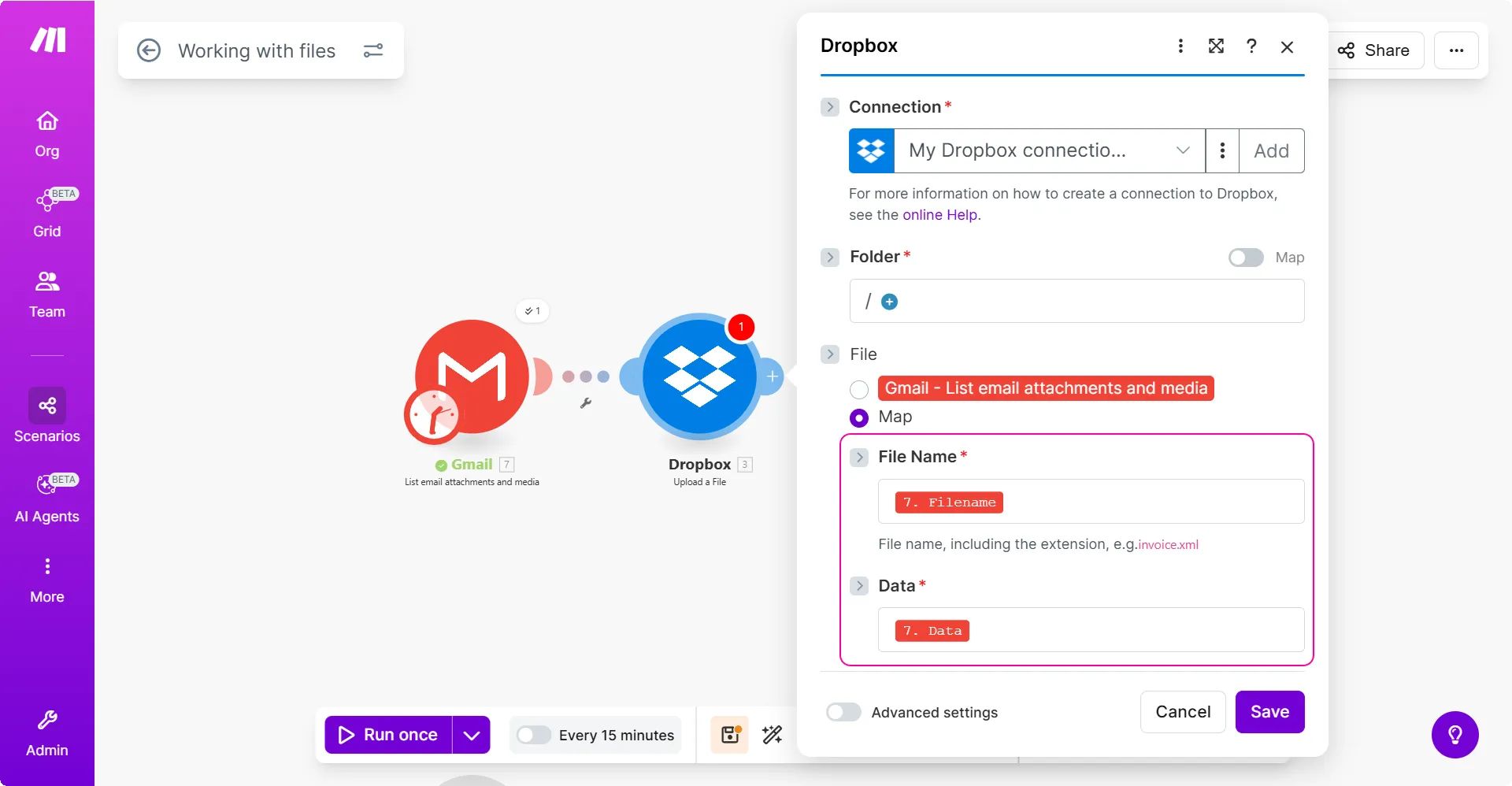Select the Dropbox module on canvas

click(699, 376)
